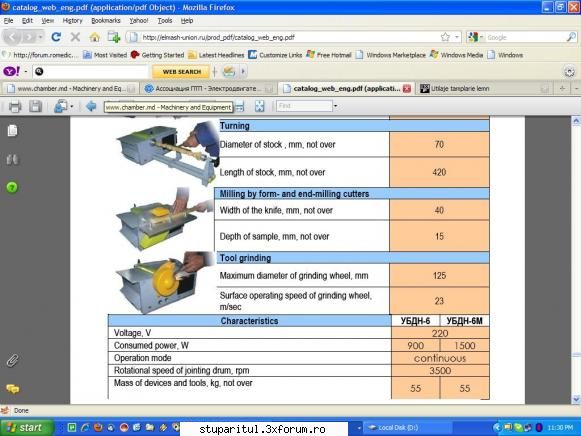Open the View menu
581x436 pixels.
click(47, 21)
